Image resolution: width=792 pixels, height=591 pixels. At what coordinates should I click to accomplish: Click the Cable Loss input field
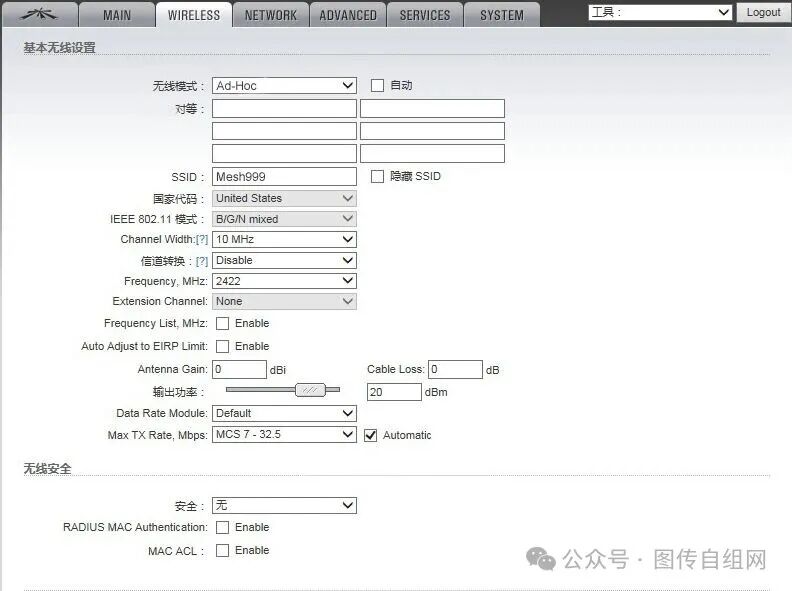click(456, 369)
